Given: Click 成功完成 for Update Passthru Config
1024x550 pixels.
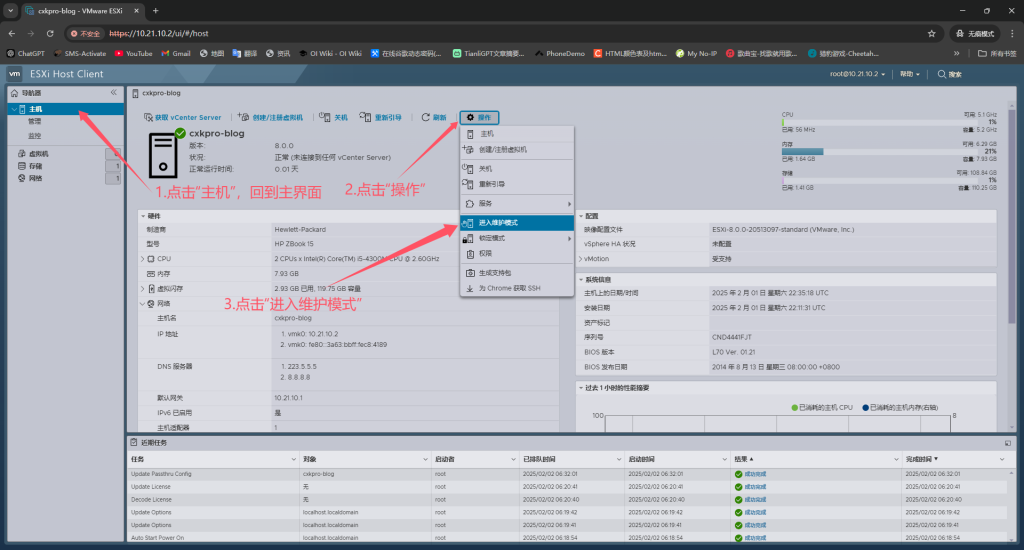Looking at the screenshot, I should [x=755, y=474].
